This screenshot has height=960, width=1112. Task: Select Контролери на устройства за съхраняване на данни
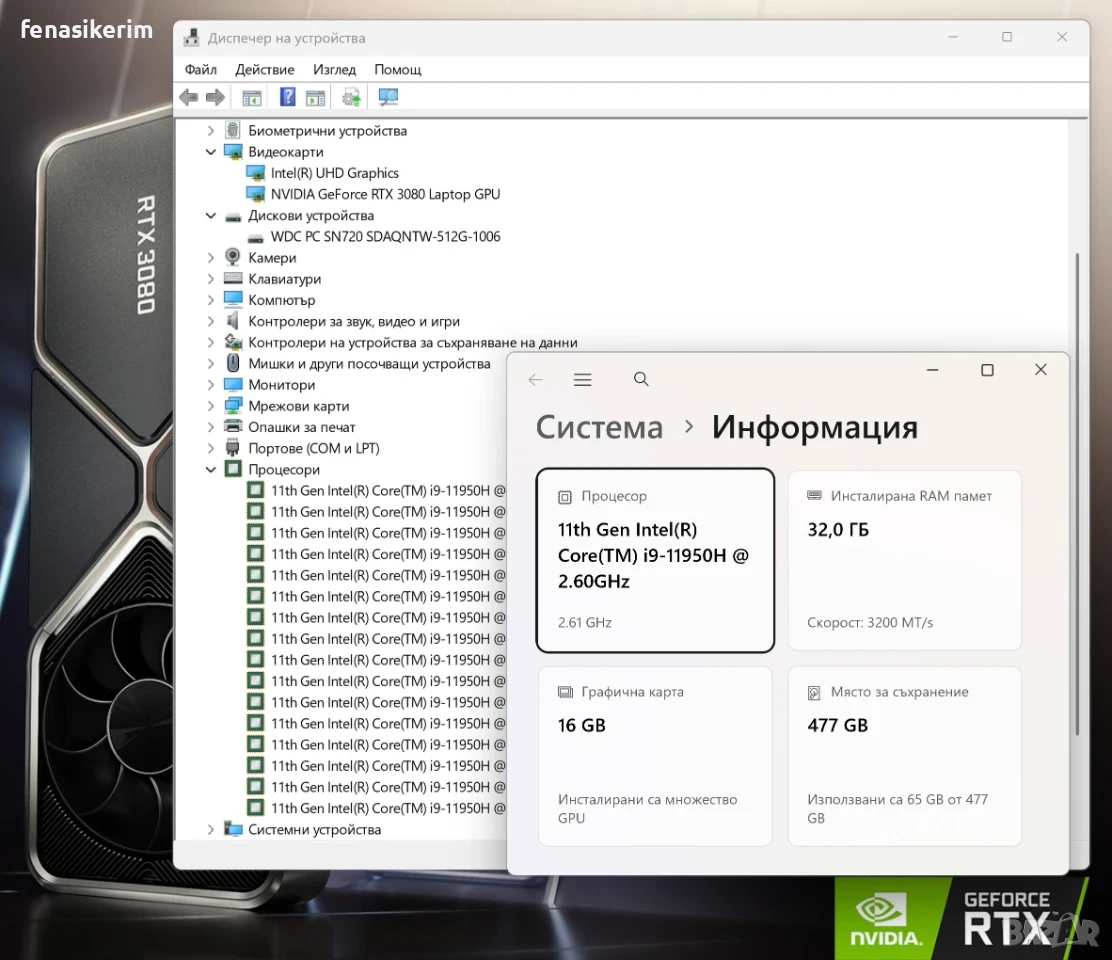coord(413,342)
